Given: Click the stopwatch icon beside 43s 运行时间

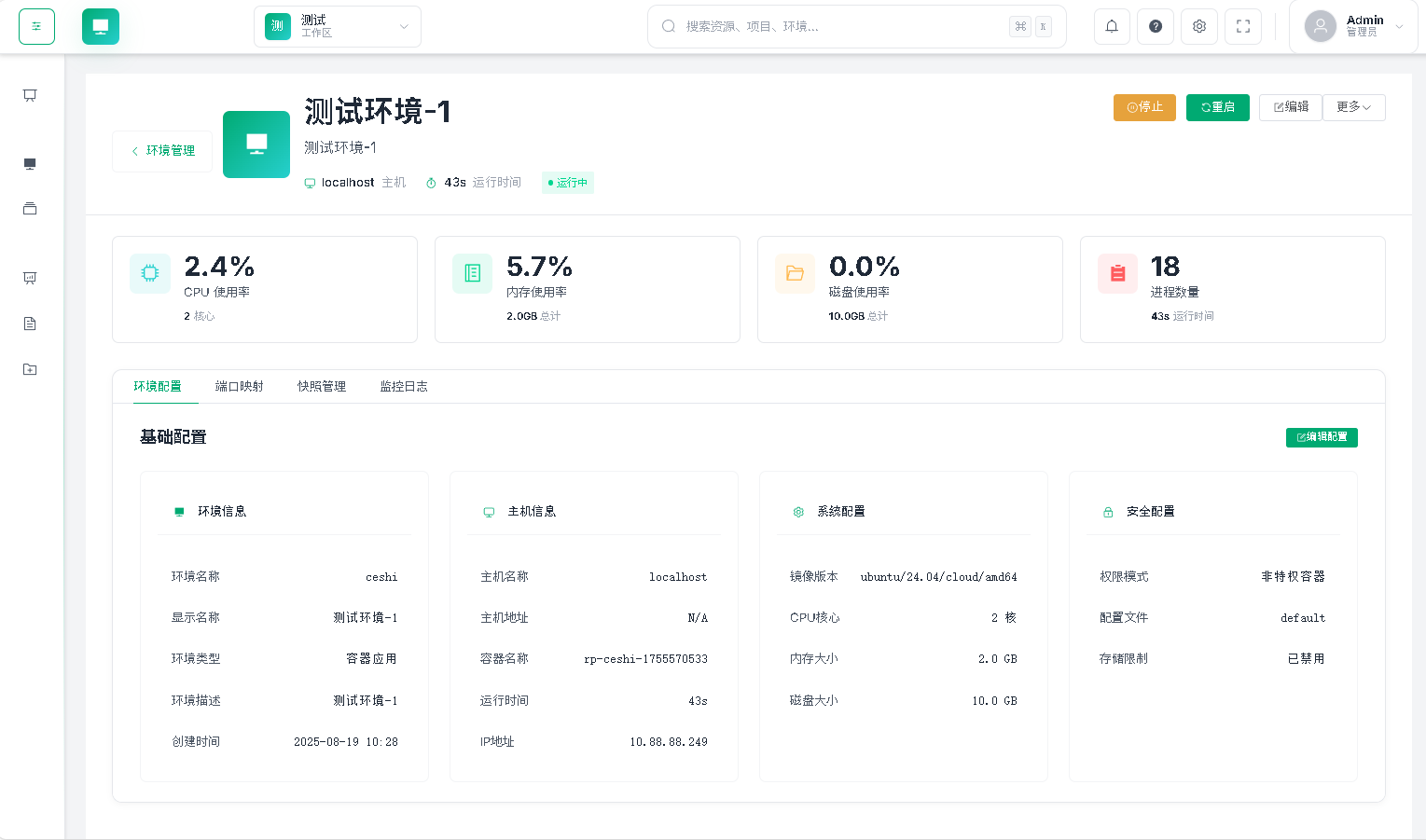Looking at the screenshot, I should coord(431,183).
